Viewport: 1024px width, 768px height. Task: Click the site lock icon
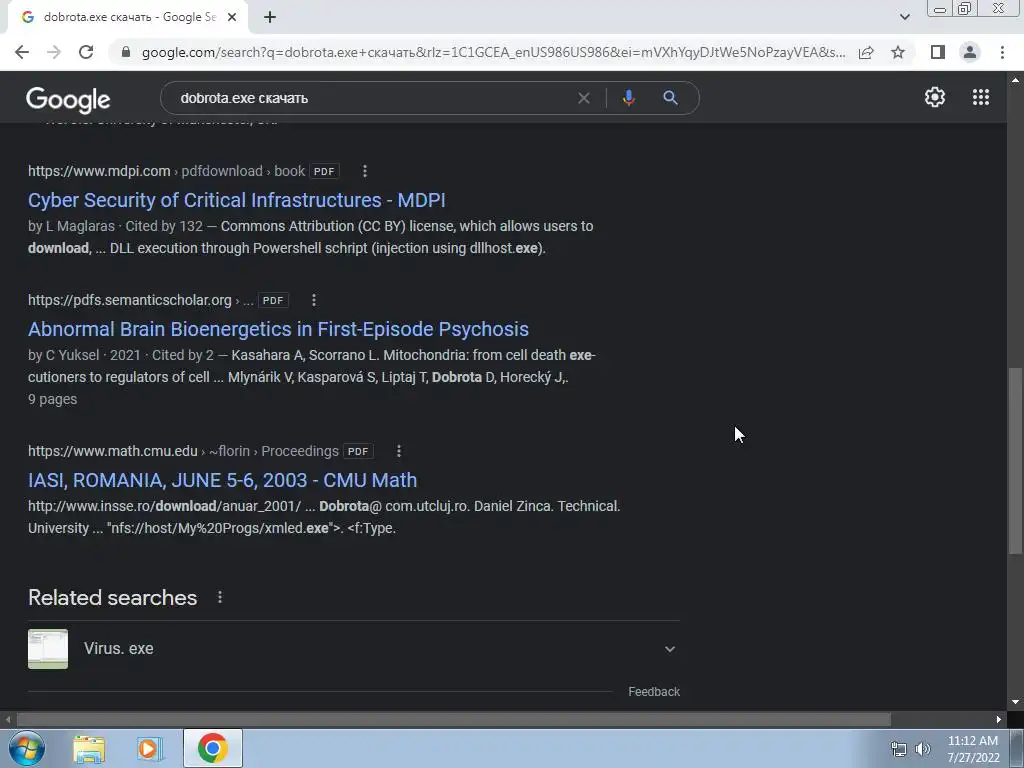[x=126, y=52]
